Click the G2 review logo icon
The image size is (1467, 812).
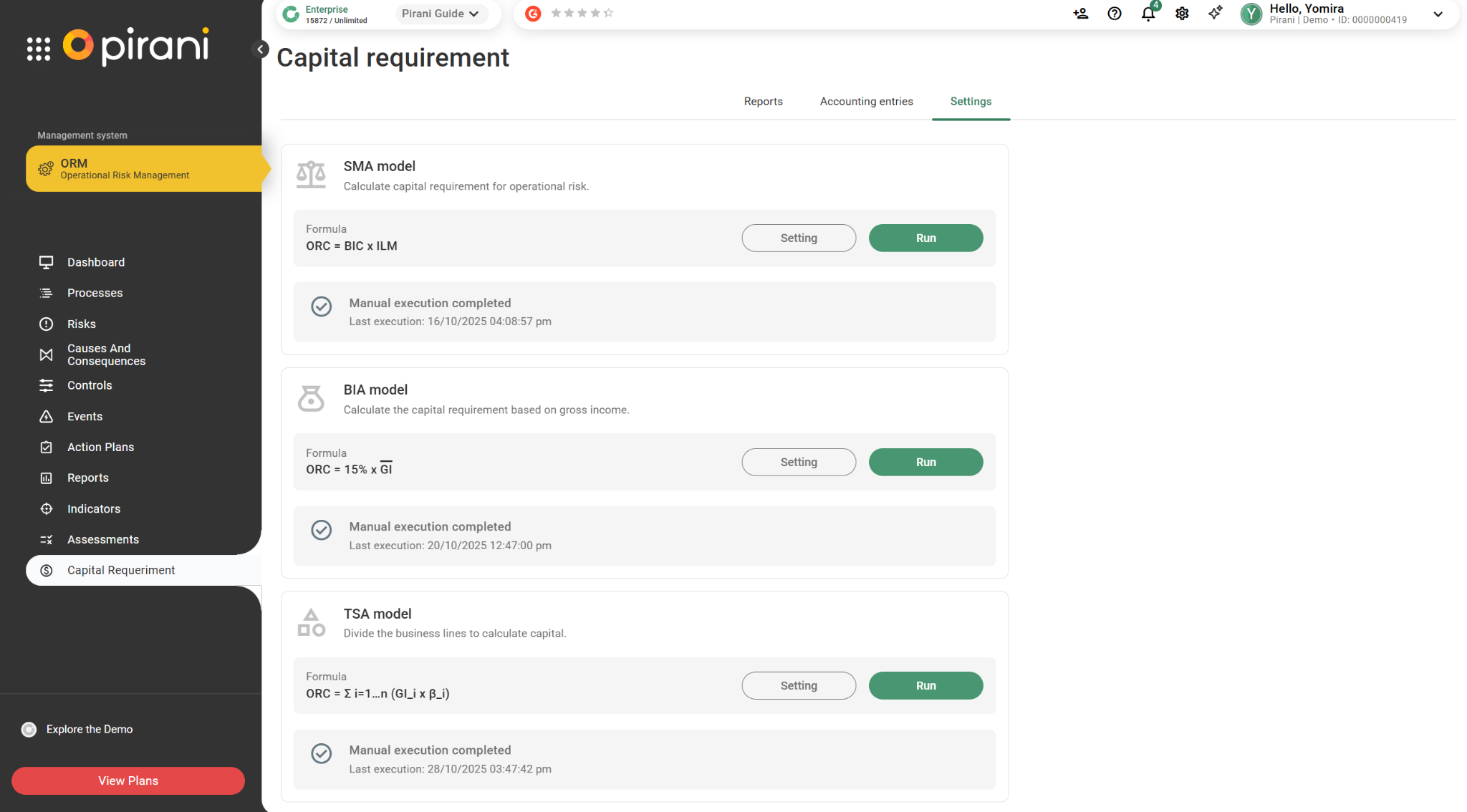pyautogui.click(x=533, y=14)
